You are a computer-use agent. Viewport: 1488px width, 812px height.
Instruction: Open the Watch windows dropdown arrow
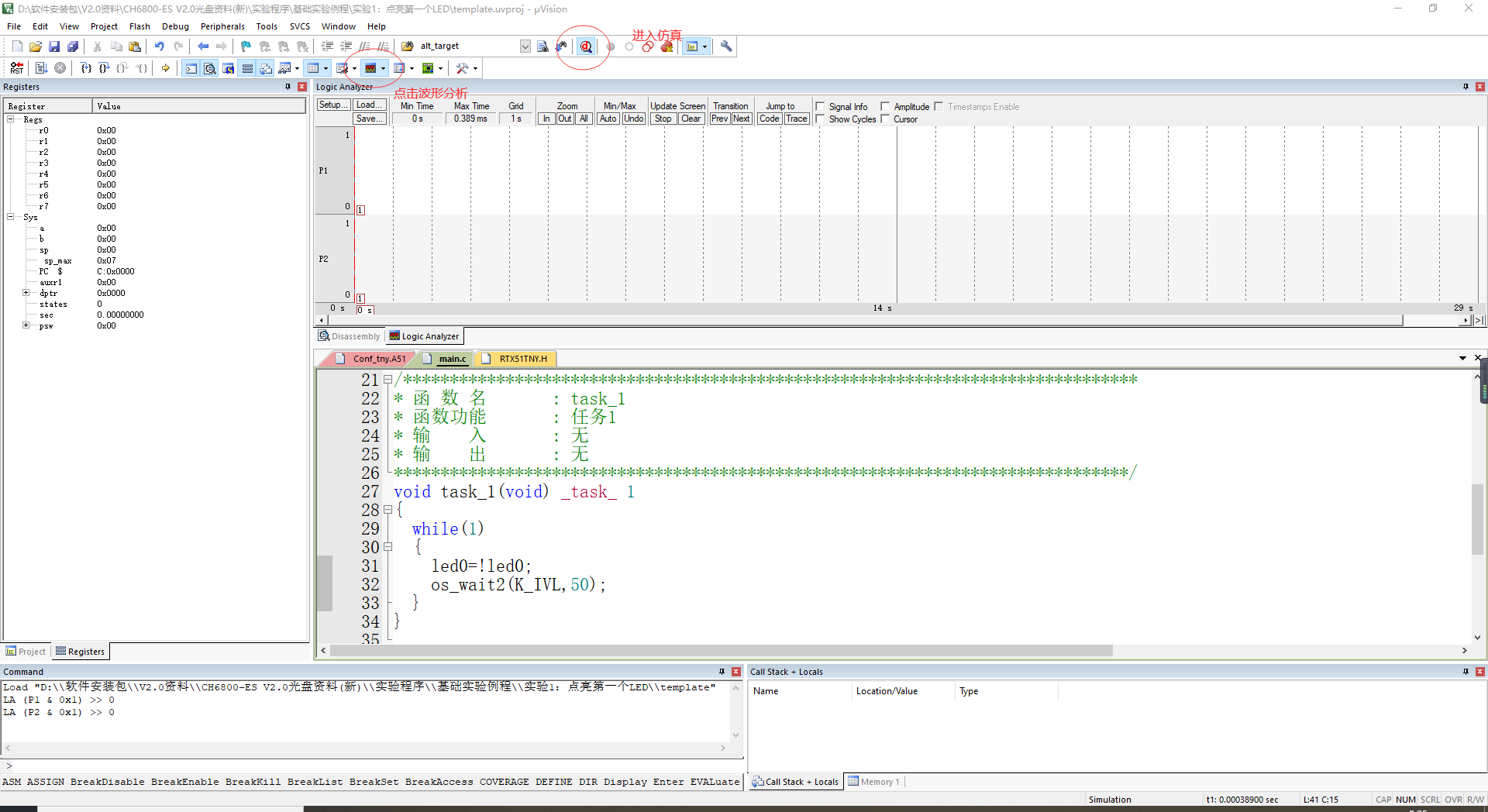point(297,68)
